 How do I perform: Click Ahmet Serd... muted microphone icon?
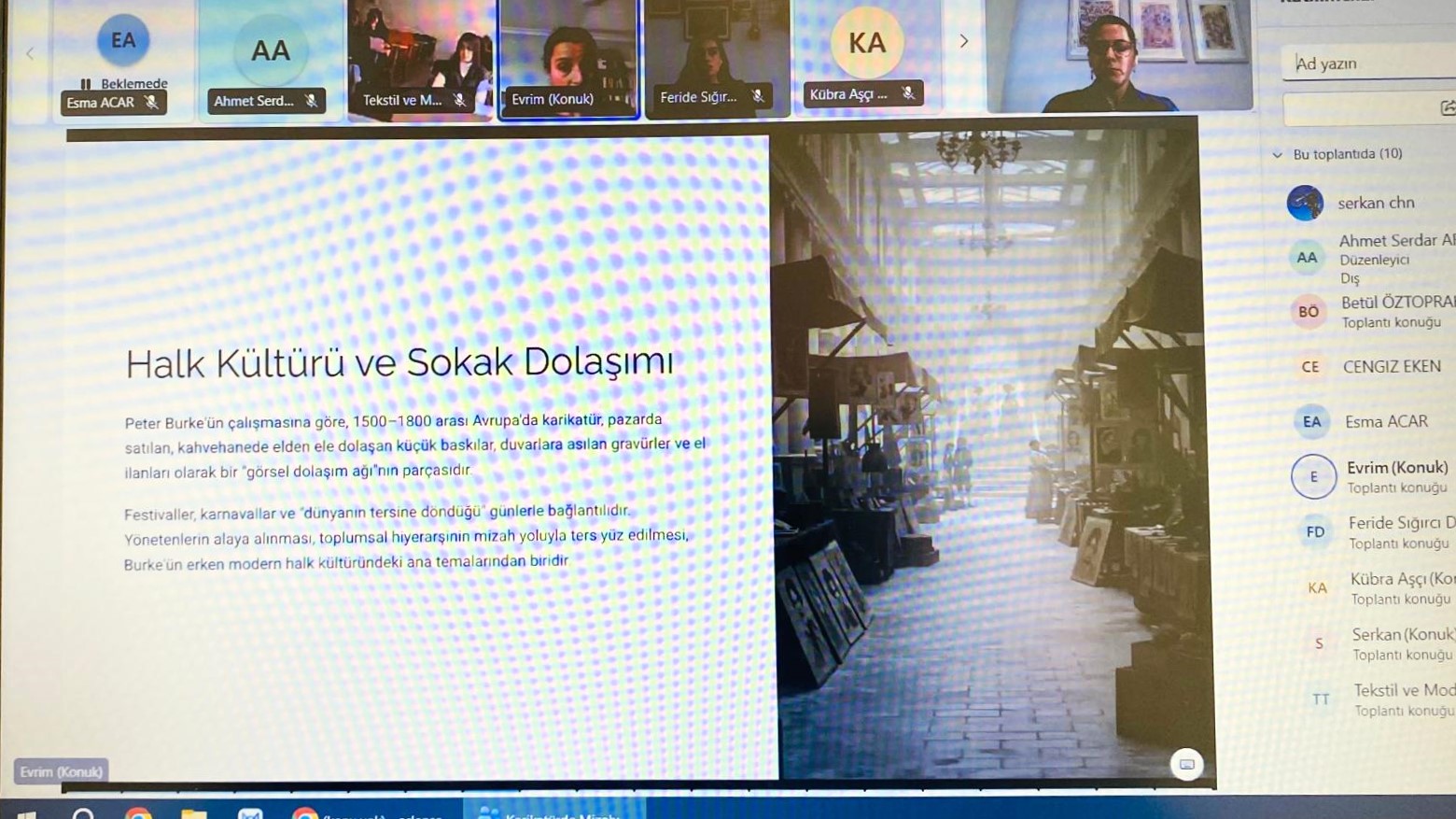coord(312,101)
